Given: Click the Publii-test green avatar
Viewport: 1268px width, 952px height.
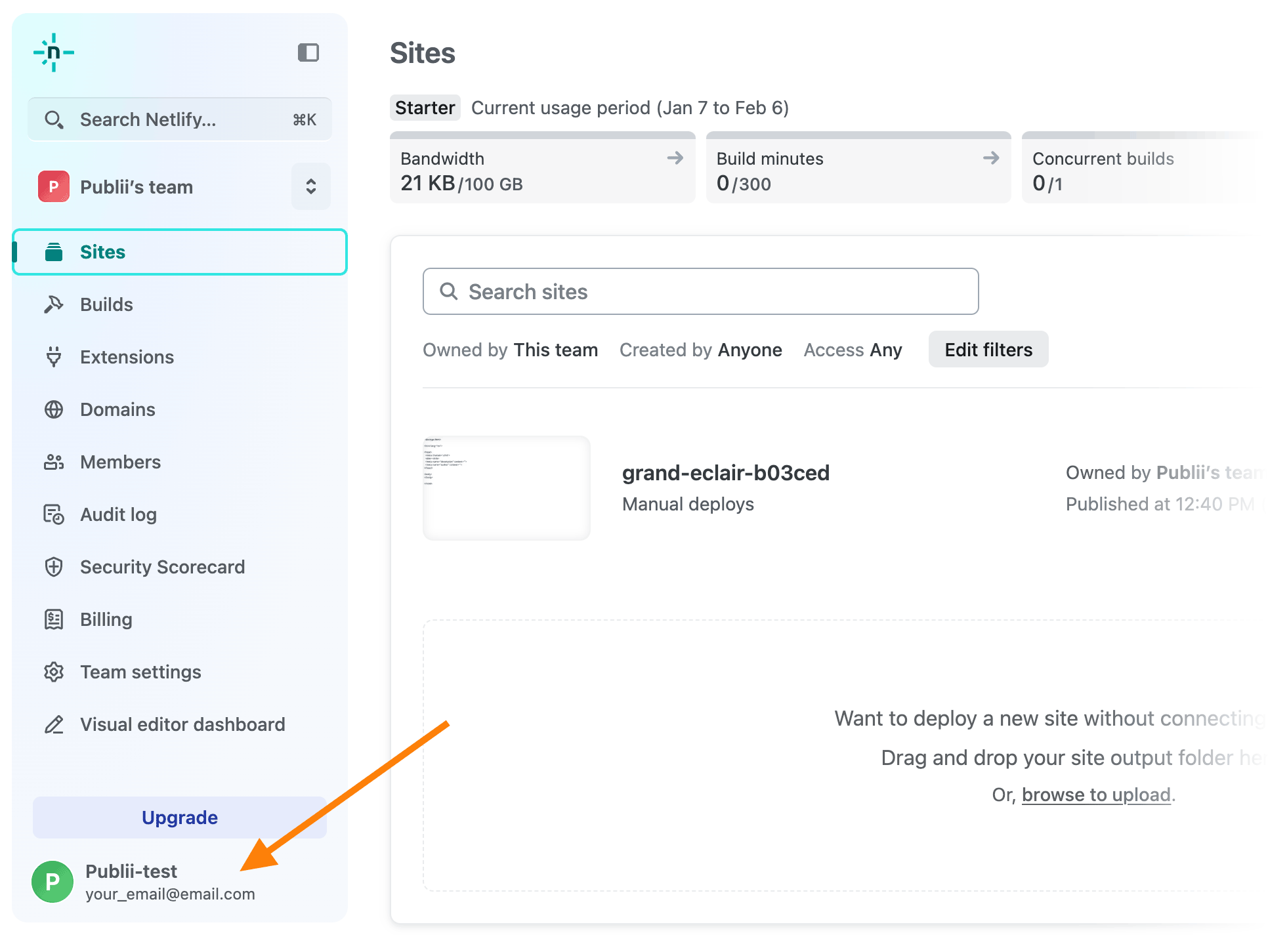Looking at the screenshot, I should point(52,882).
